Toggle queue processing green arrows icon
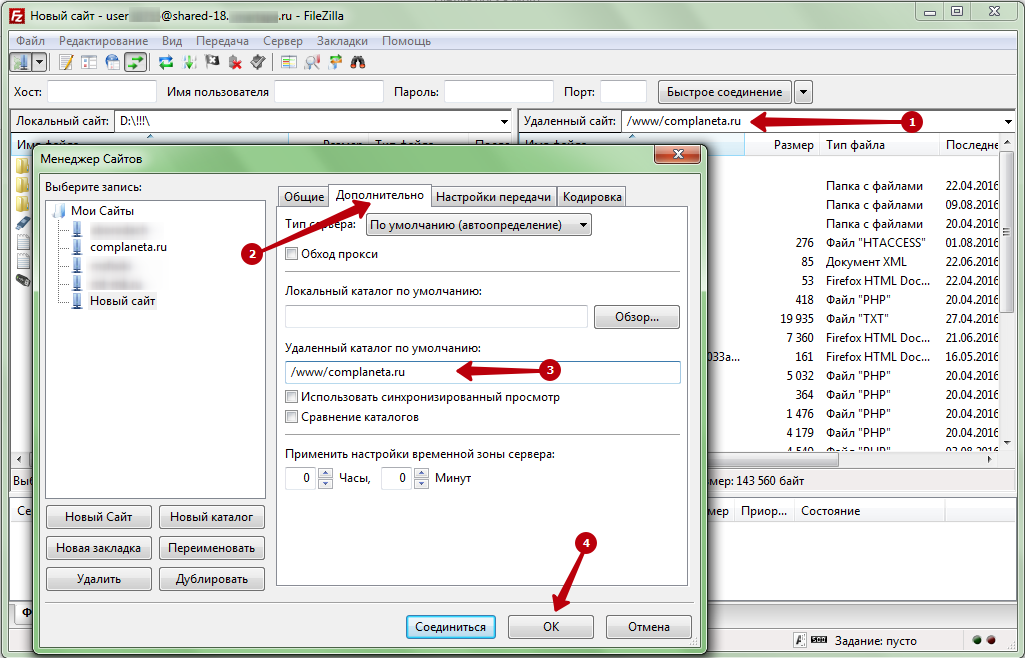Viewport: 1025px width, 658px height. tap(190, 62)
